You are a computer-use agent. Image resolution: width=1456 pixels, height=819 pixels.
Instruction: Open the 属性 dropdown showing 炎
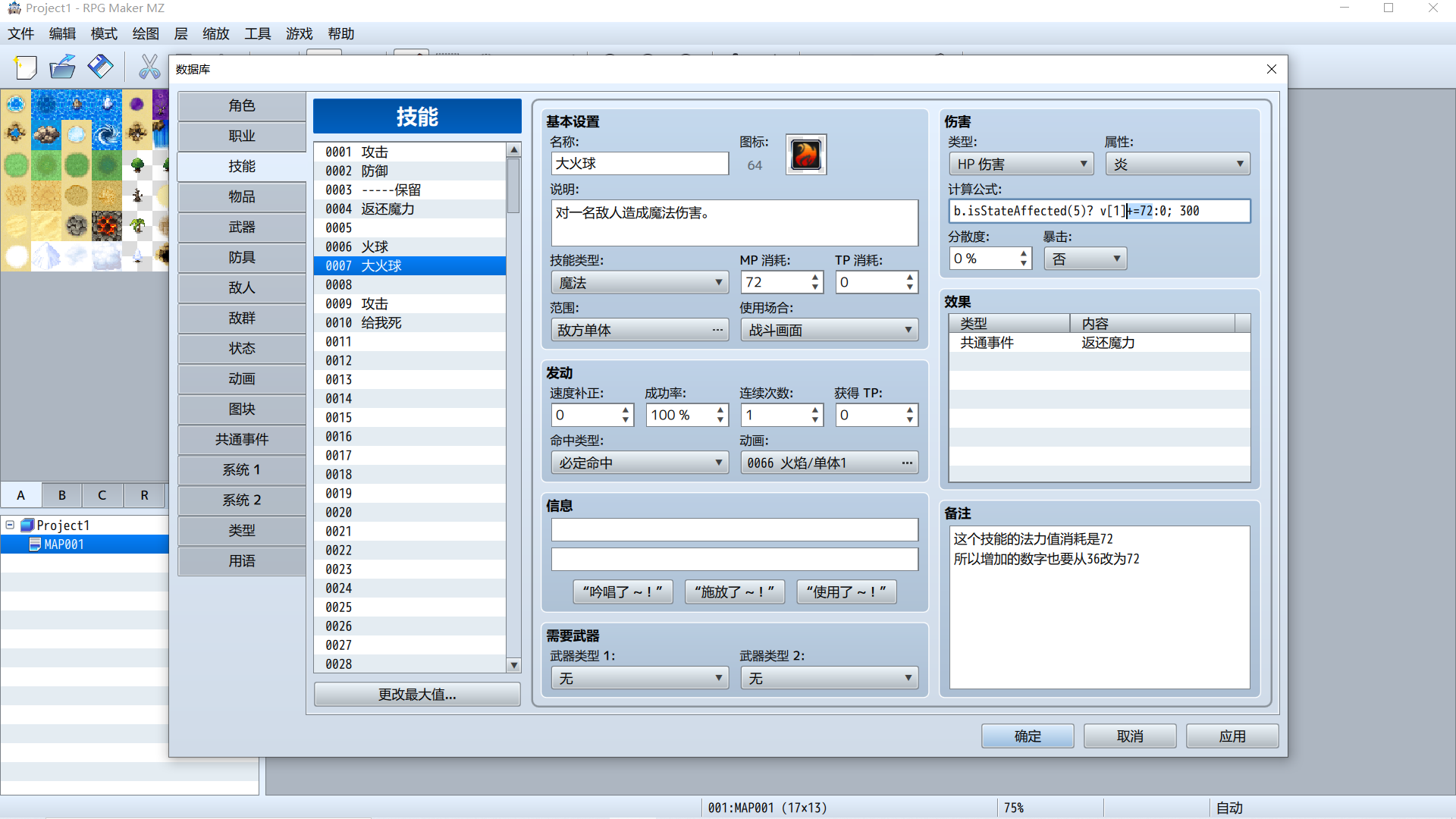(1178, 164)
